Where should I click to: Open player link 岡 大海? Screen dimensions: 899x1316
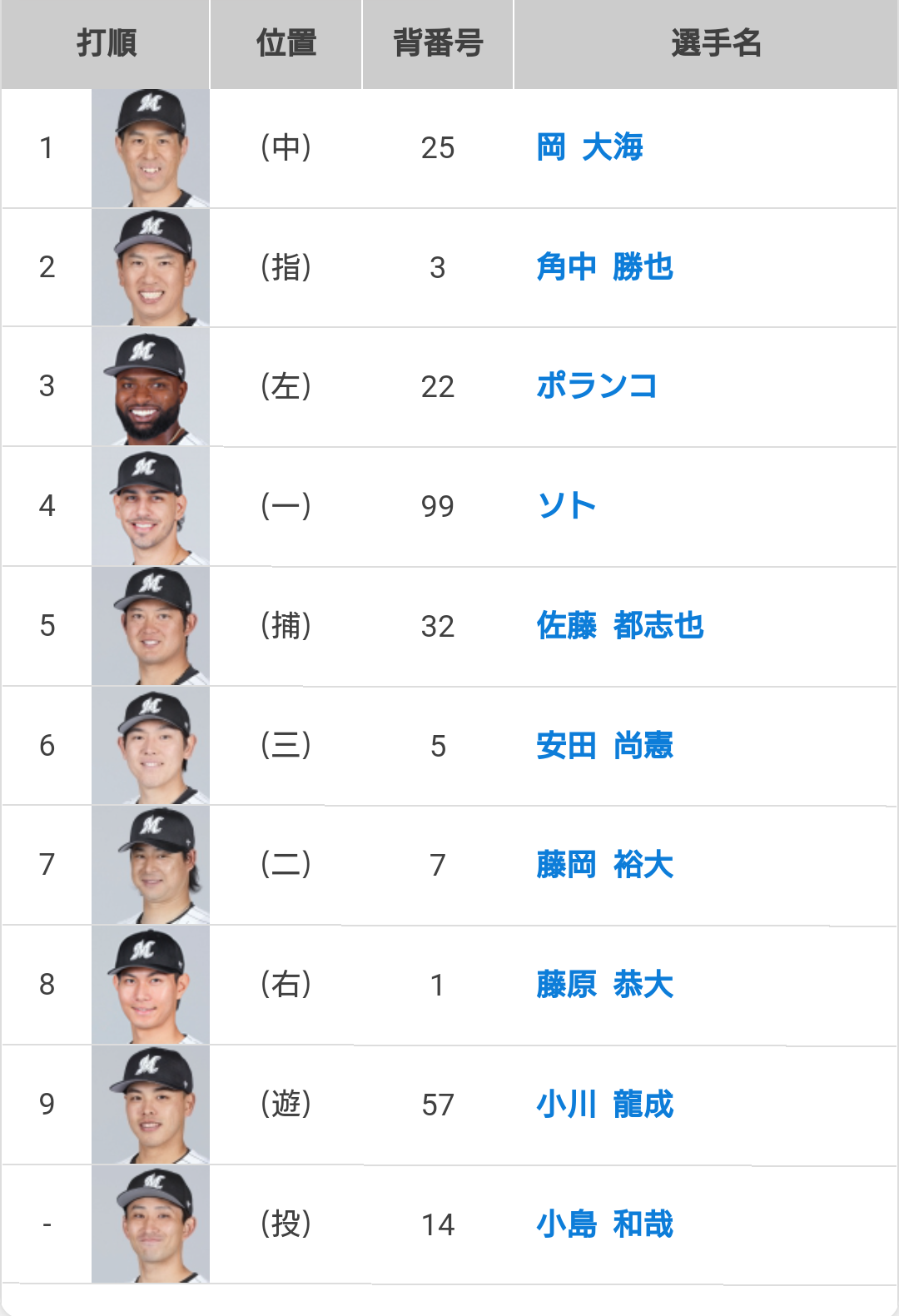click(589, 147)
